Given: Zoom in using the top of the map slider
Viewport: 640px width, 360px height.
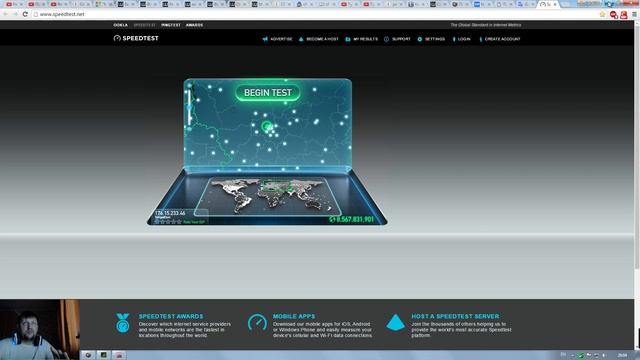Looking at the screenshot, I should tap(189, 86).
